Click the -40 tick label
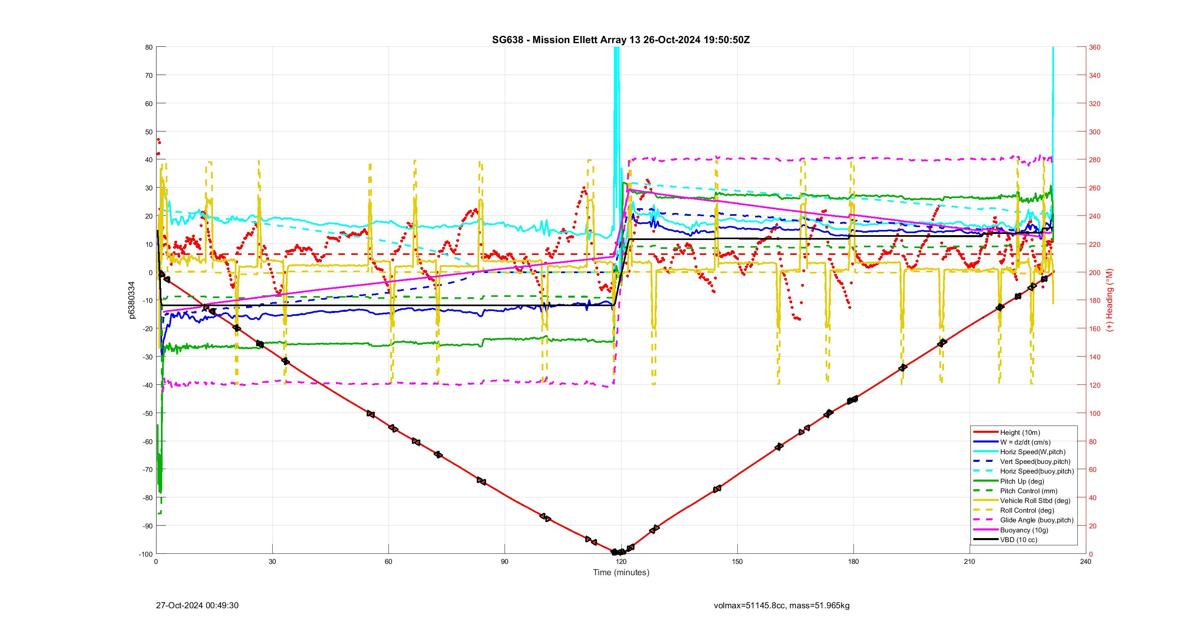The image size is (1200, 622). click(146, 385)
